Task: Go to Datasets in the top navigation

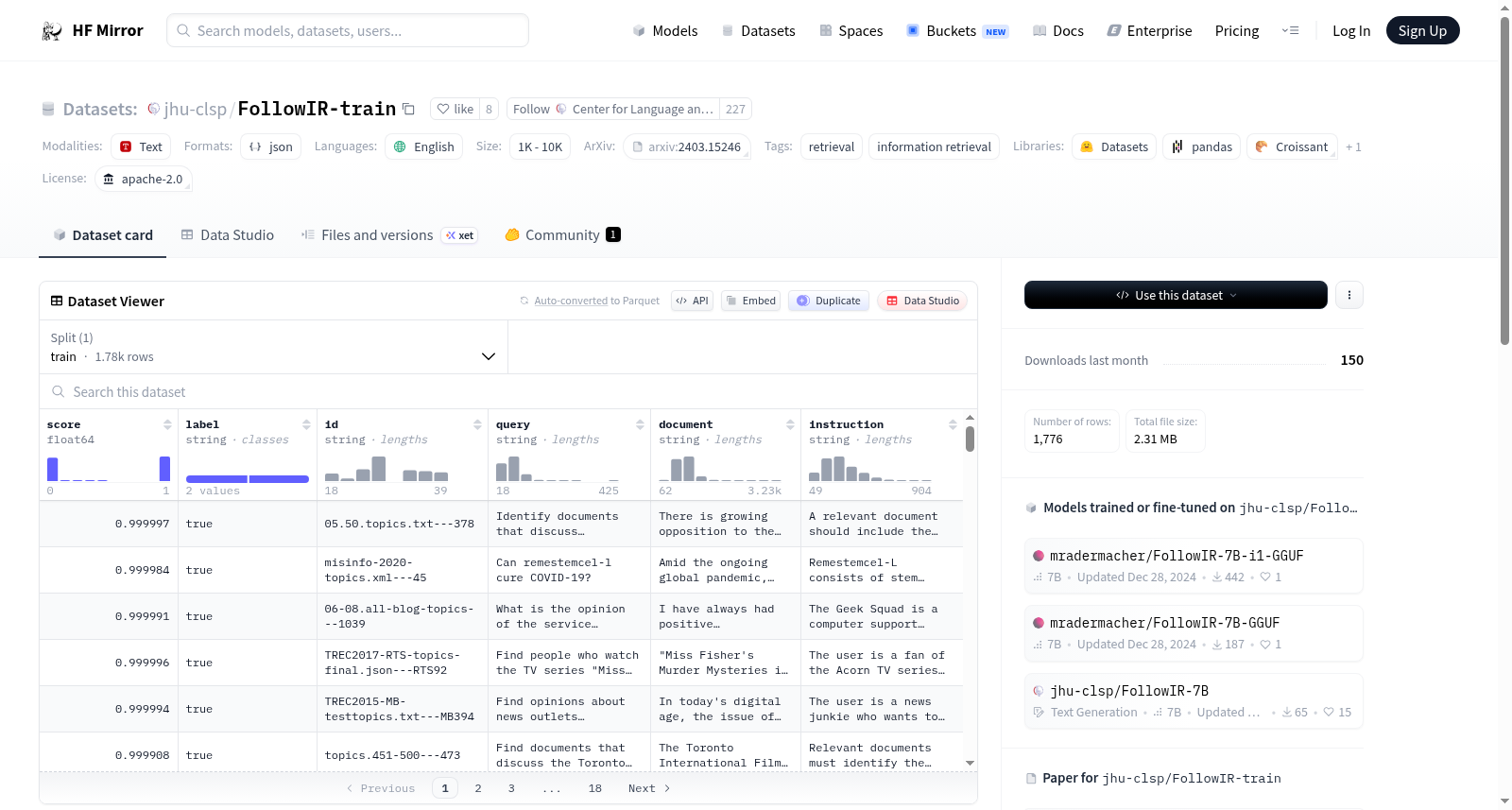Action: tap(759, 31)
